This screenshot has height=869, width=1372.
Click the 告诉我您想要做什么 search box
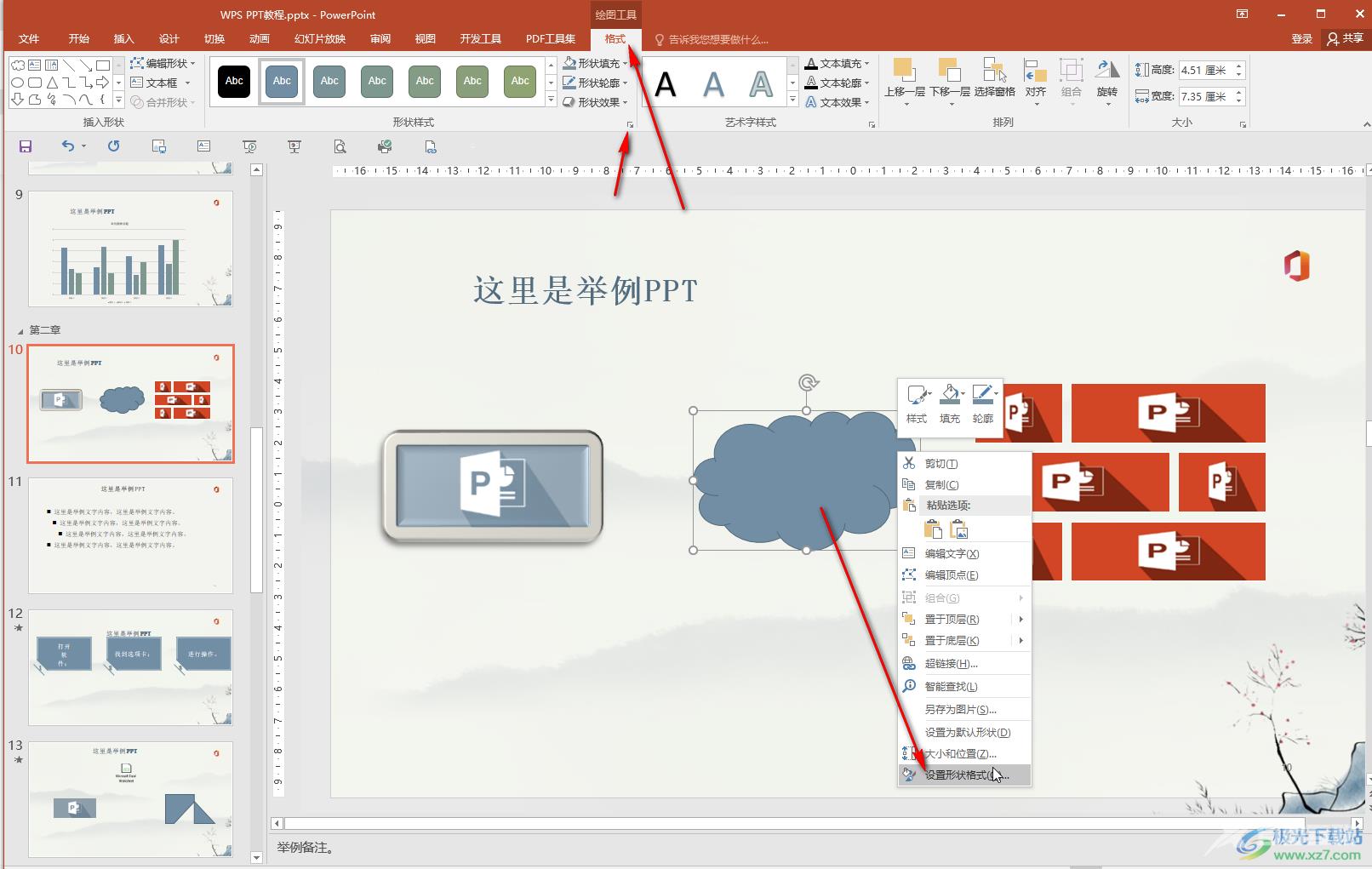[x=712, y=39]
